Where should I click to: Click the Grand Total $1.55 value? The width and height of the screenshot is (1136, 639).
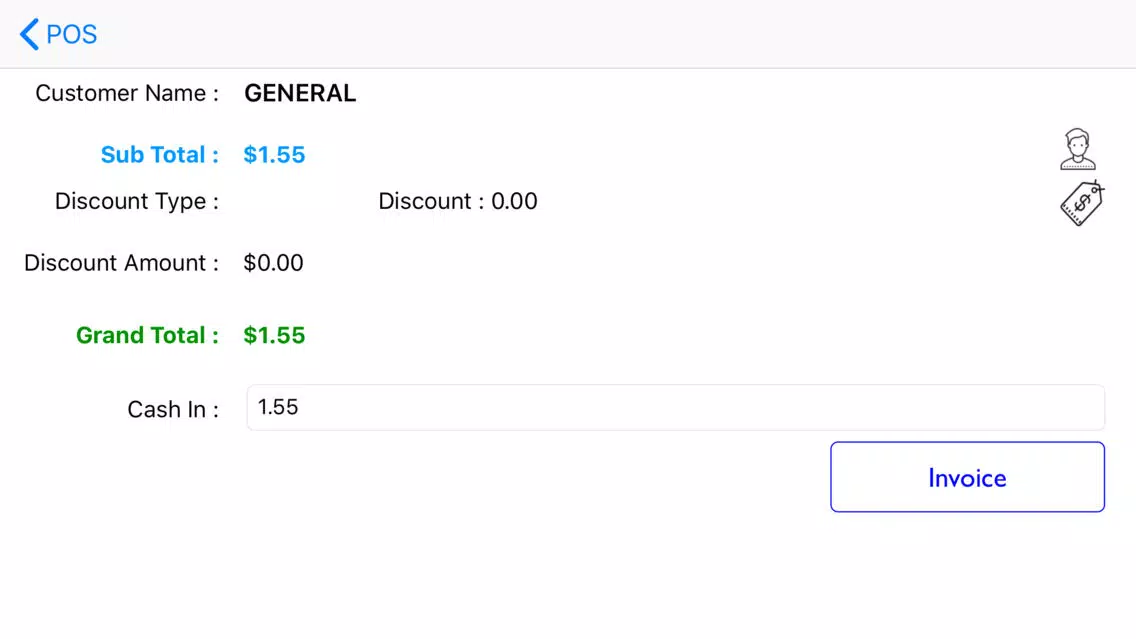274,335
